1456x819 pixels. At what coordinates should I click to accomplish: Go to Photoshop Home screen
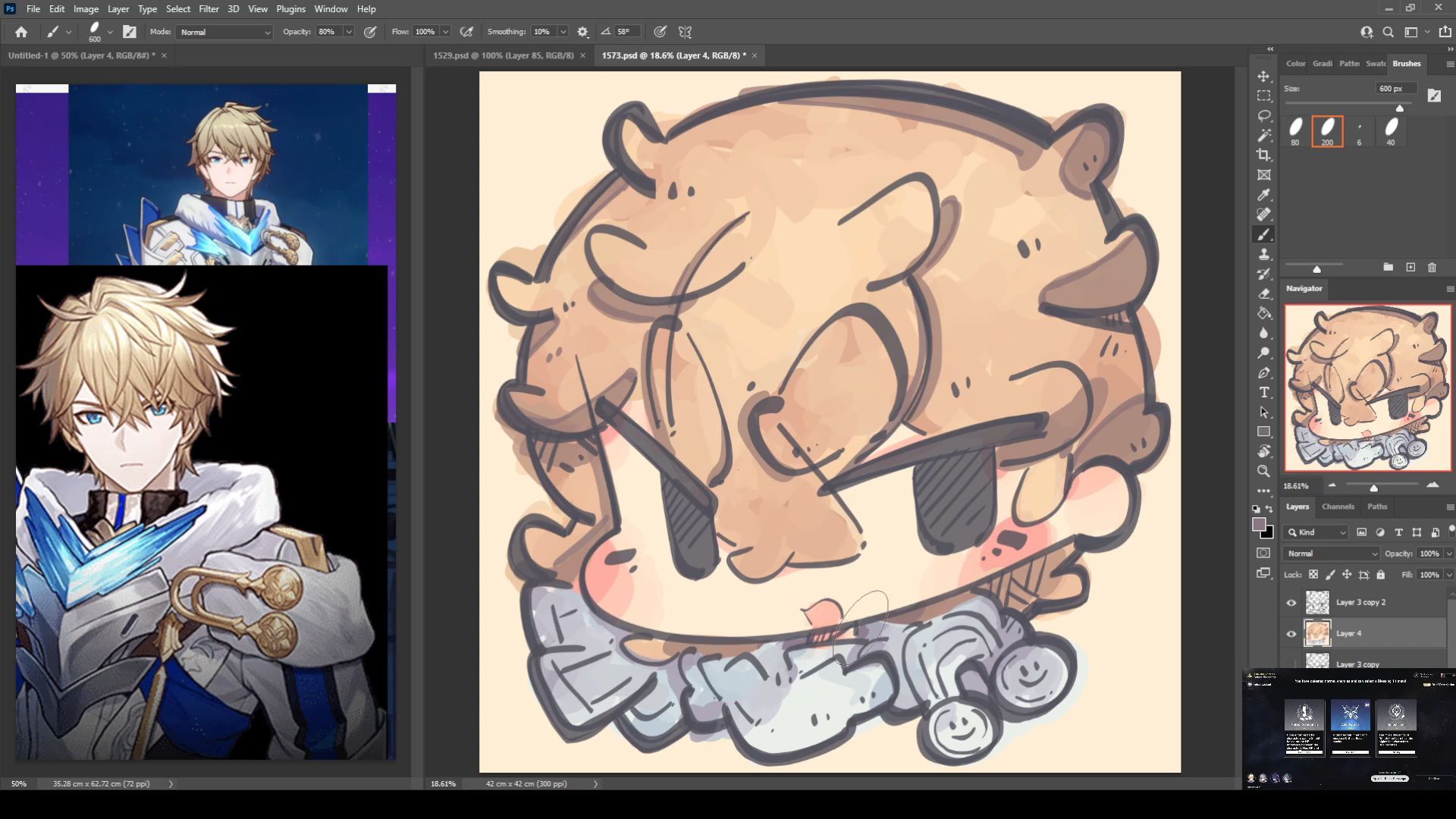coord(21,32)
